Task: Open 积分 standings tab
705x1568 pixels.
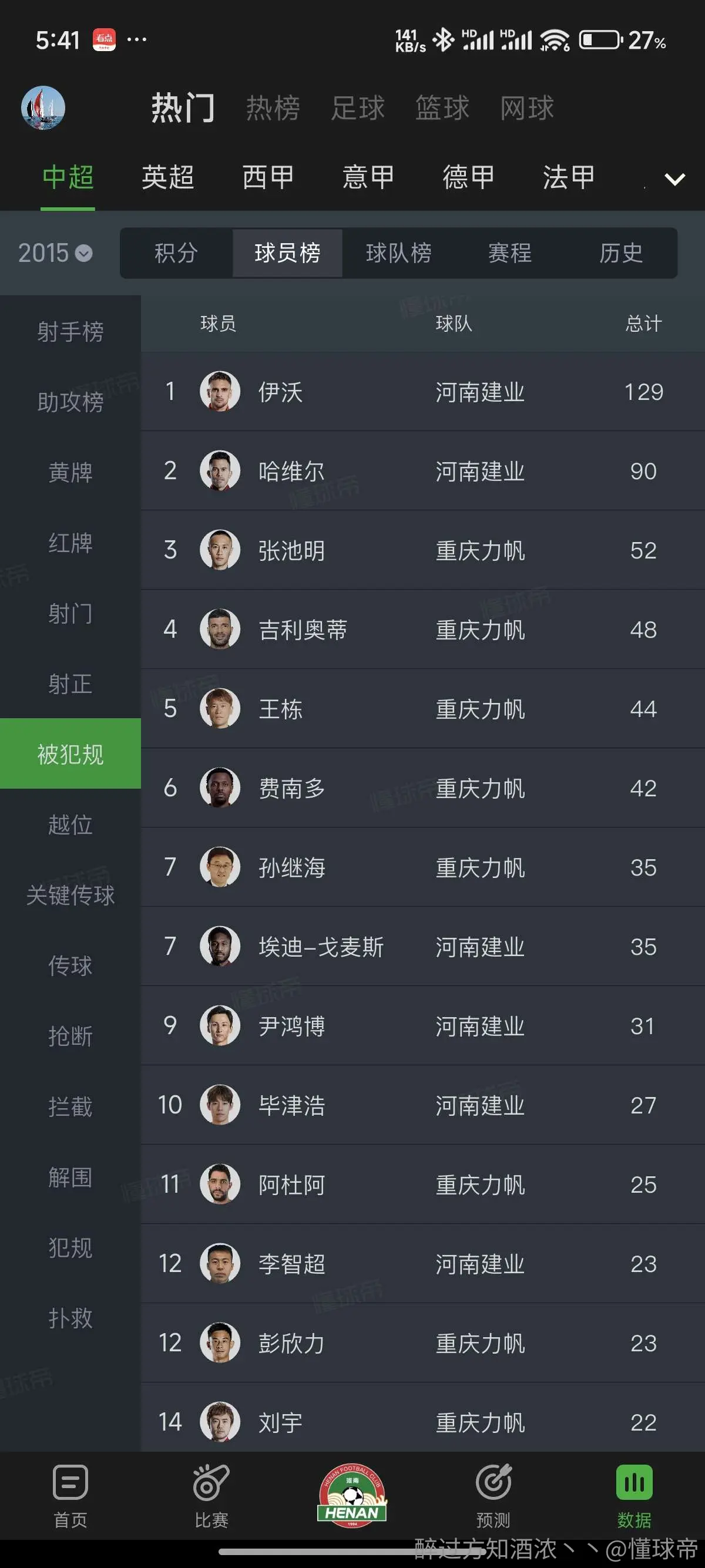Action: pyautogui.click(x=176, y=253)
